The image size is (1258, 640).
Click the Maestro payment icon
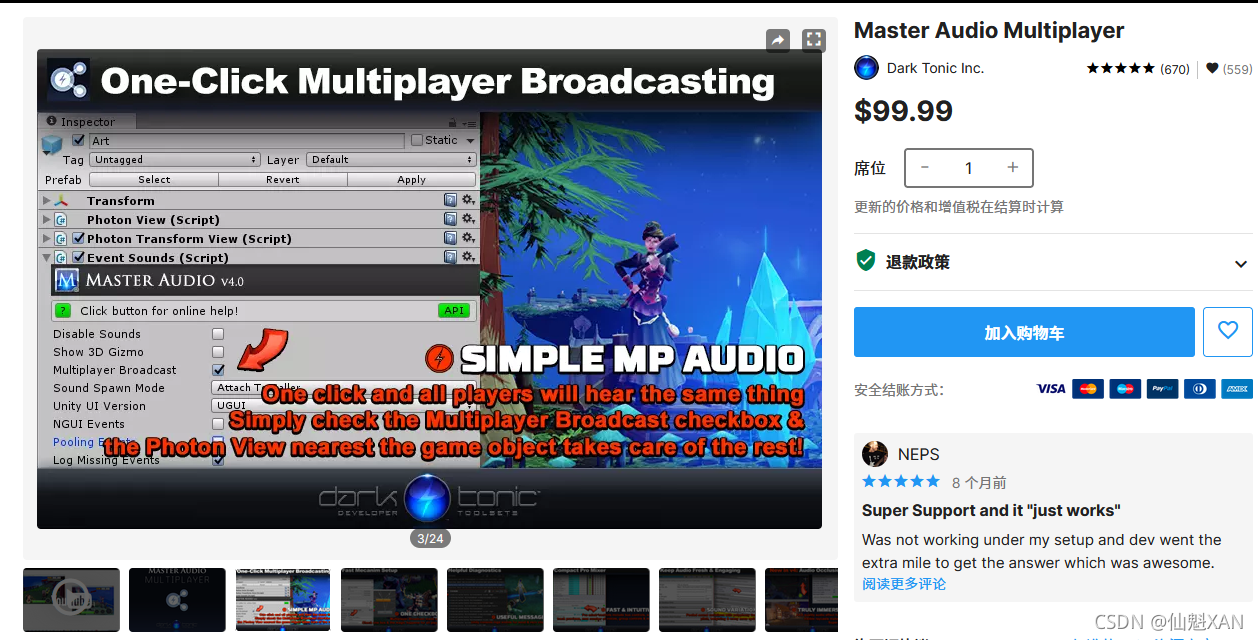point(1125,389)
